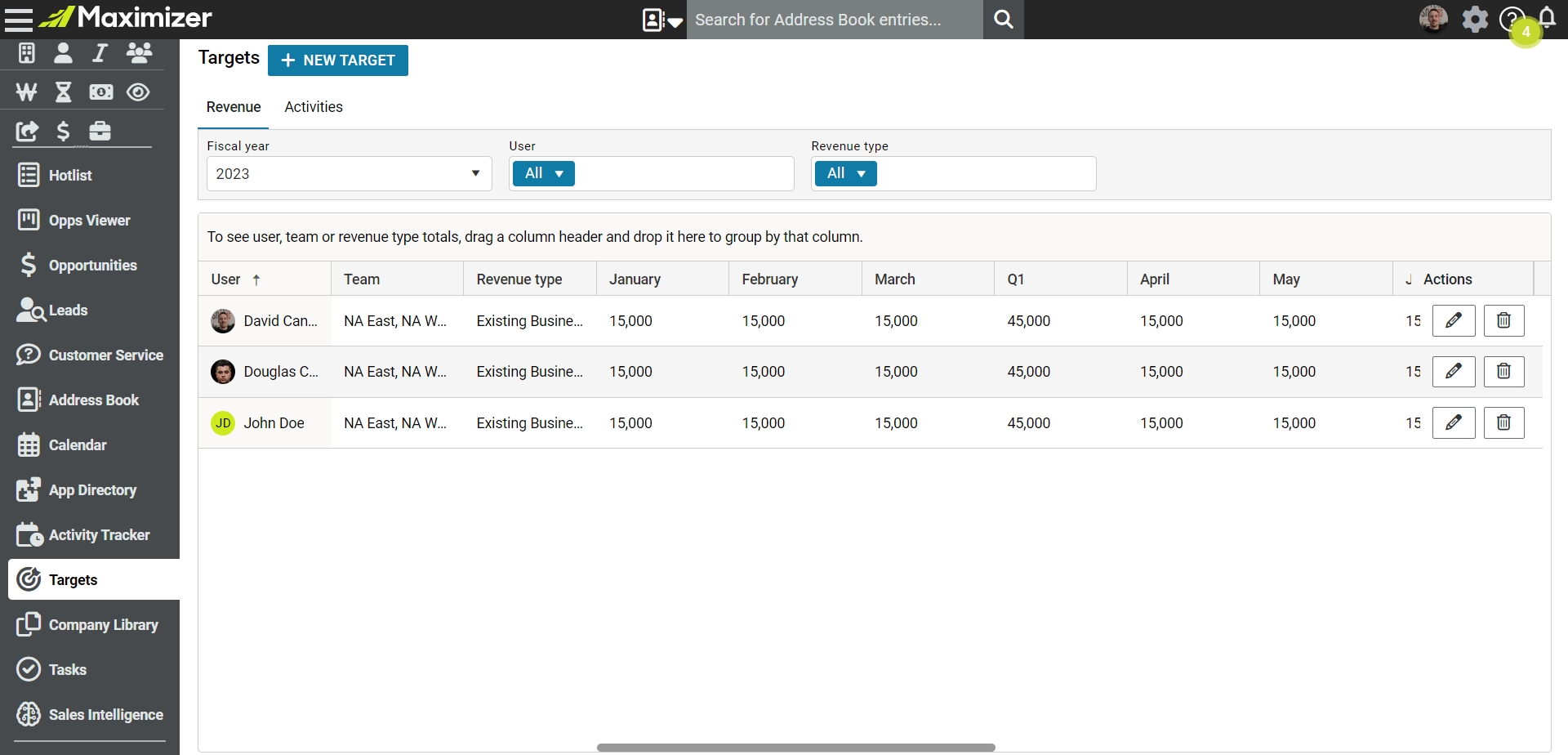Click the May column header

point(1326,279)
